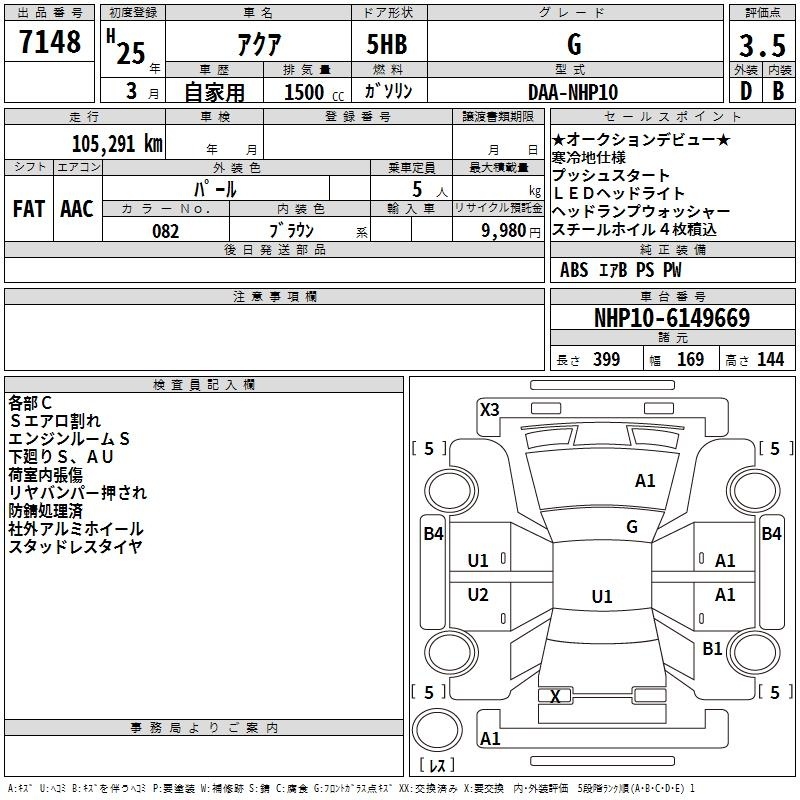Click the grade value G in header

tap(574, 44)
